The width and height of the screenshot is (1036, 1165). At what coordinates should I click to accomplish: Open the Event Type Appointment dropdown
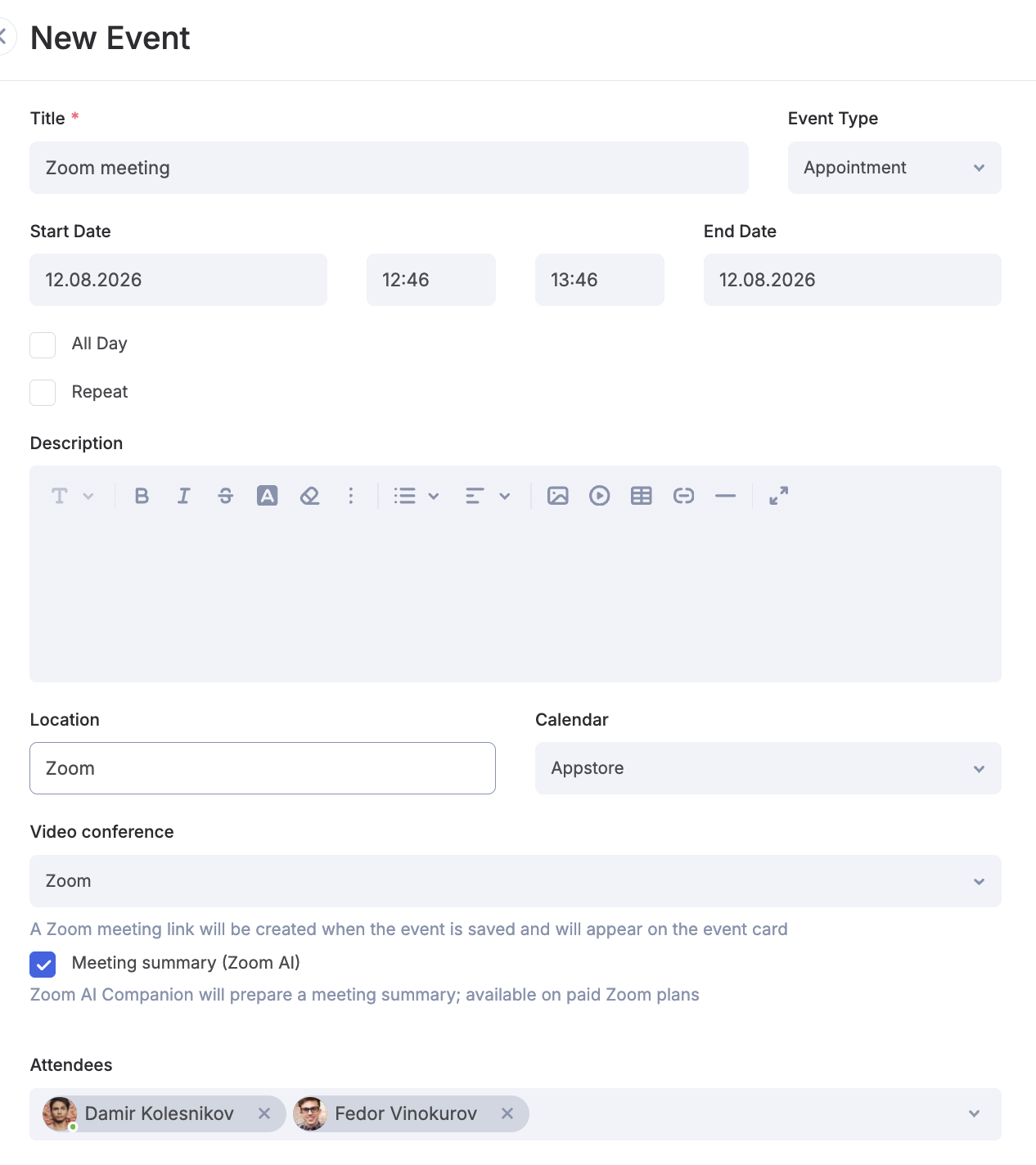tap(894, 168)
